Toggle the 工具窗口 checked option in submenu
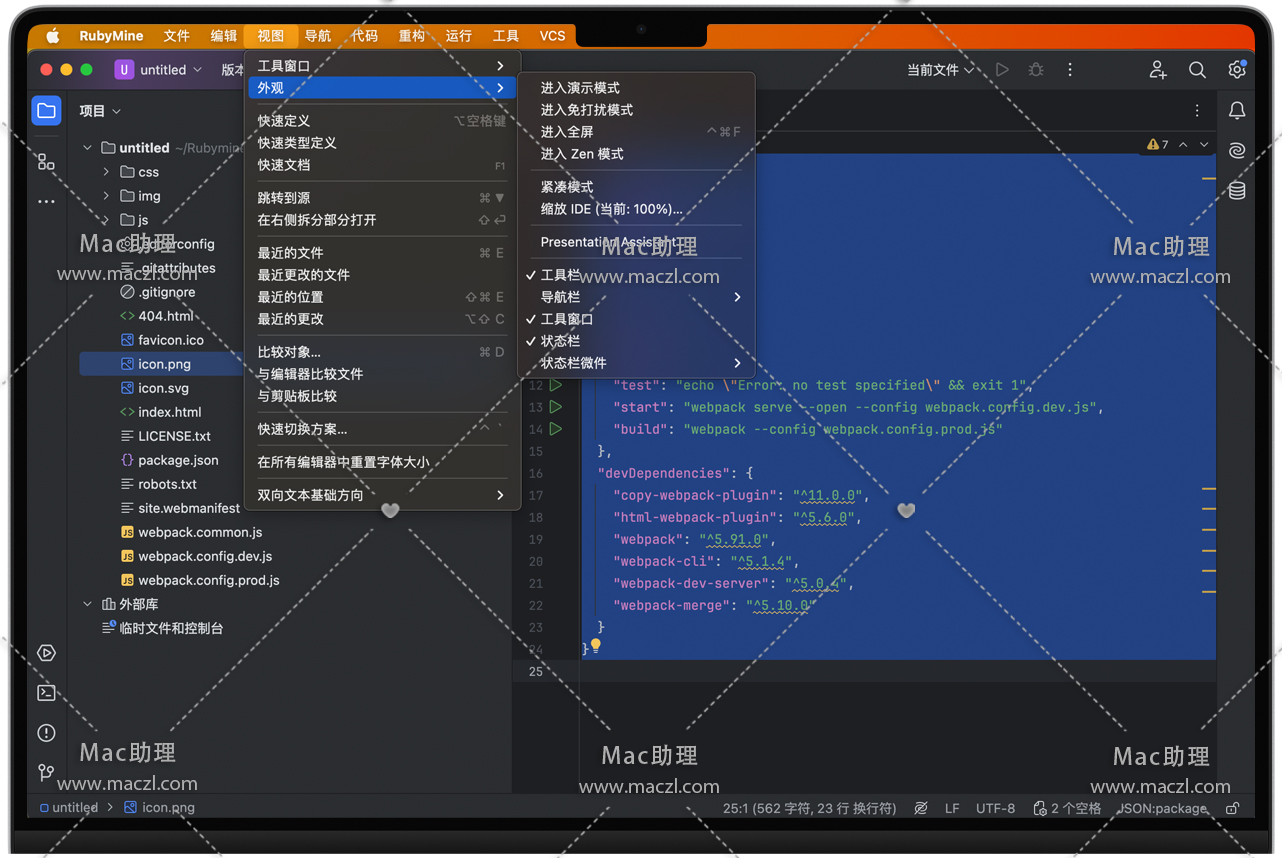Screen dimensions: 1282x858 567,319
